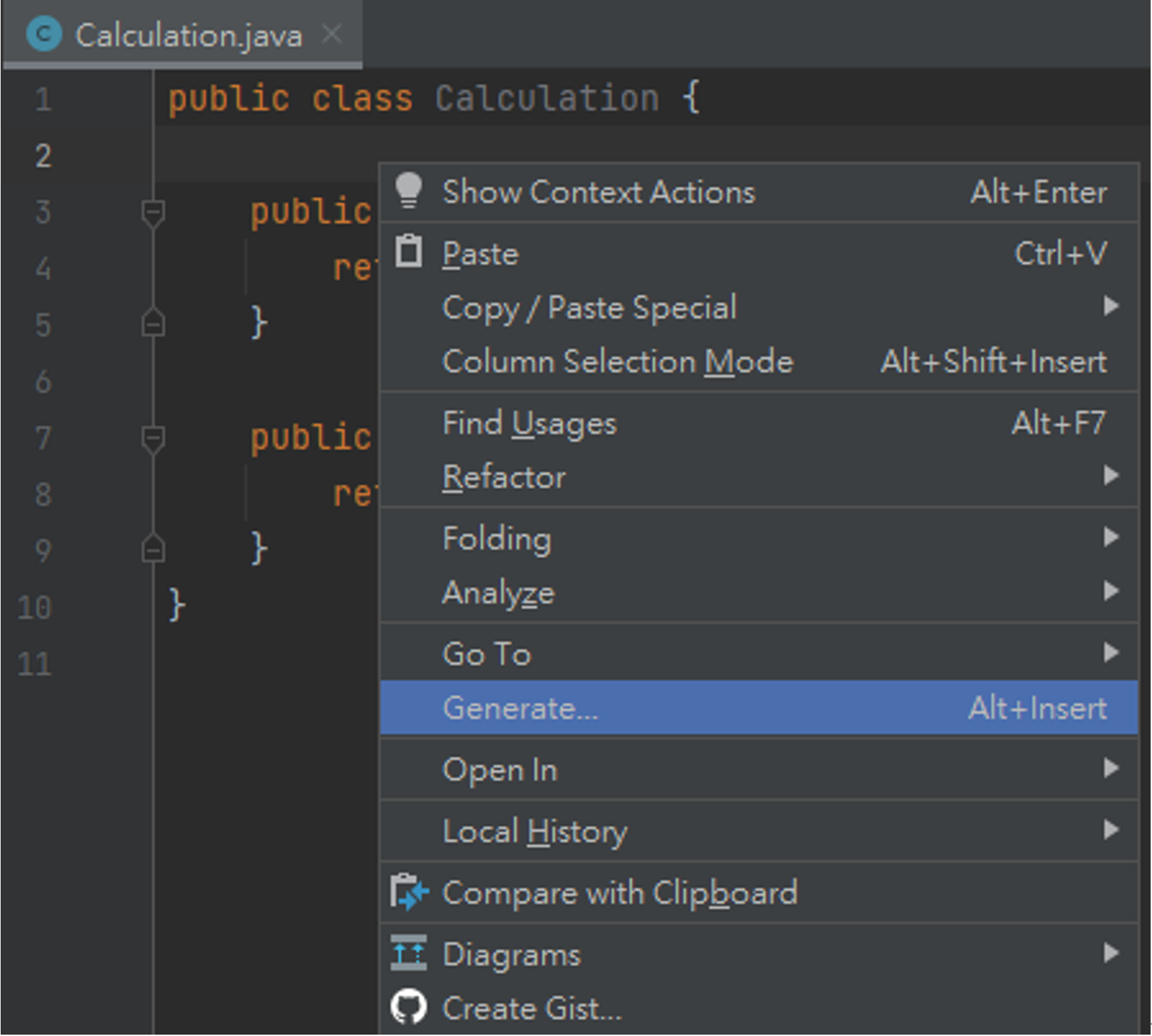Click Find Usages
1152x1036 pixels.
pos(529,423)
